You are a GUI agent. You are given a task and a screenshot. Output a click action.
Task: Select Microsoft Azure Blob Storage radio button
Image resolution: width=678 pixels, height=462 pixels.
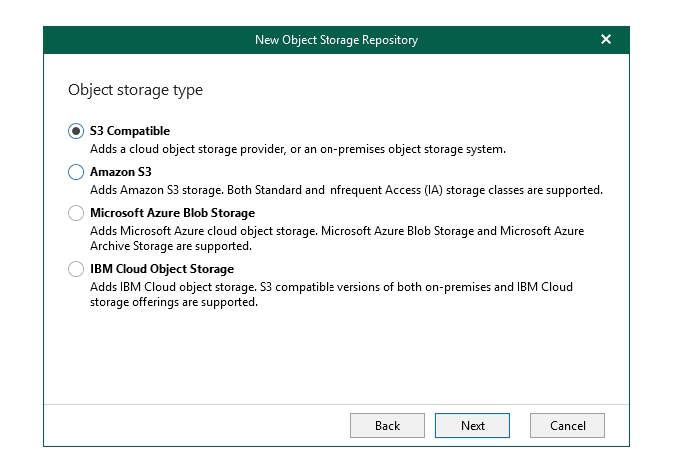click(x=76, y=213)
